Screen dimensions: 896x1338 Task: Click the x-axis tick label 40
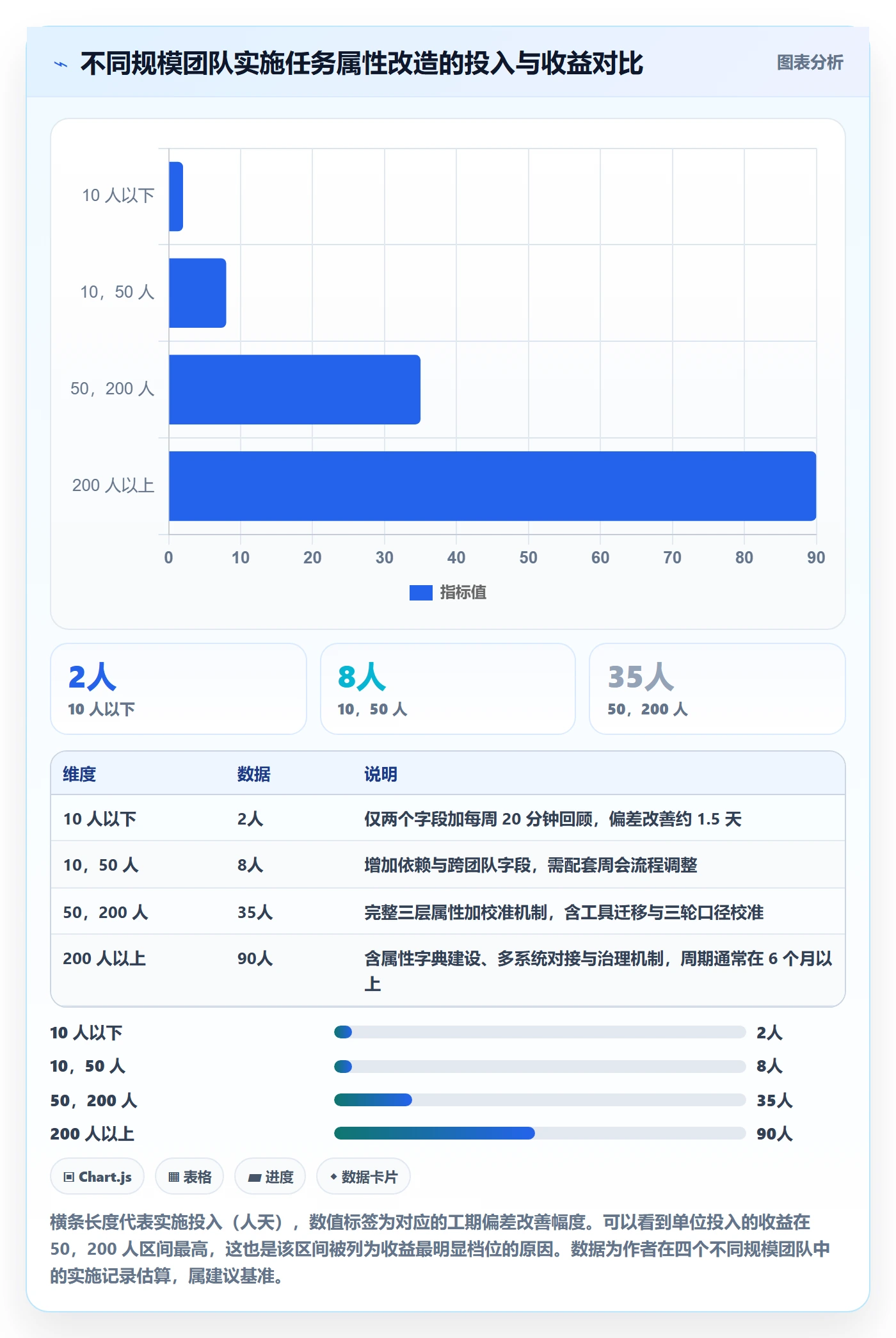[x=456, y=558]
